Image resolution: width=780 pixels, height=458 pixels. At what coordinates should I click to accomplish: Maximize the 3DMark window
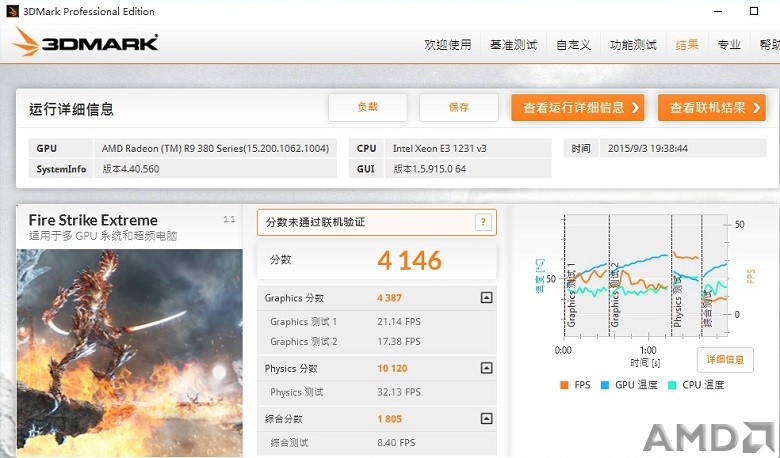754,11
